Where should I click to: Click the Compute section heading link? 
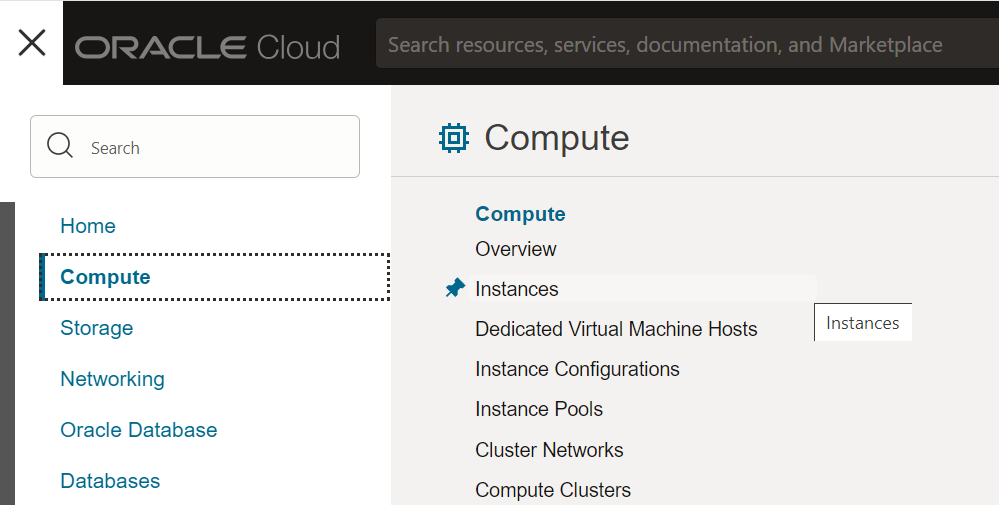pos(520,214)
